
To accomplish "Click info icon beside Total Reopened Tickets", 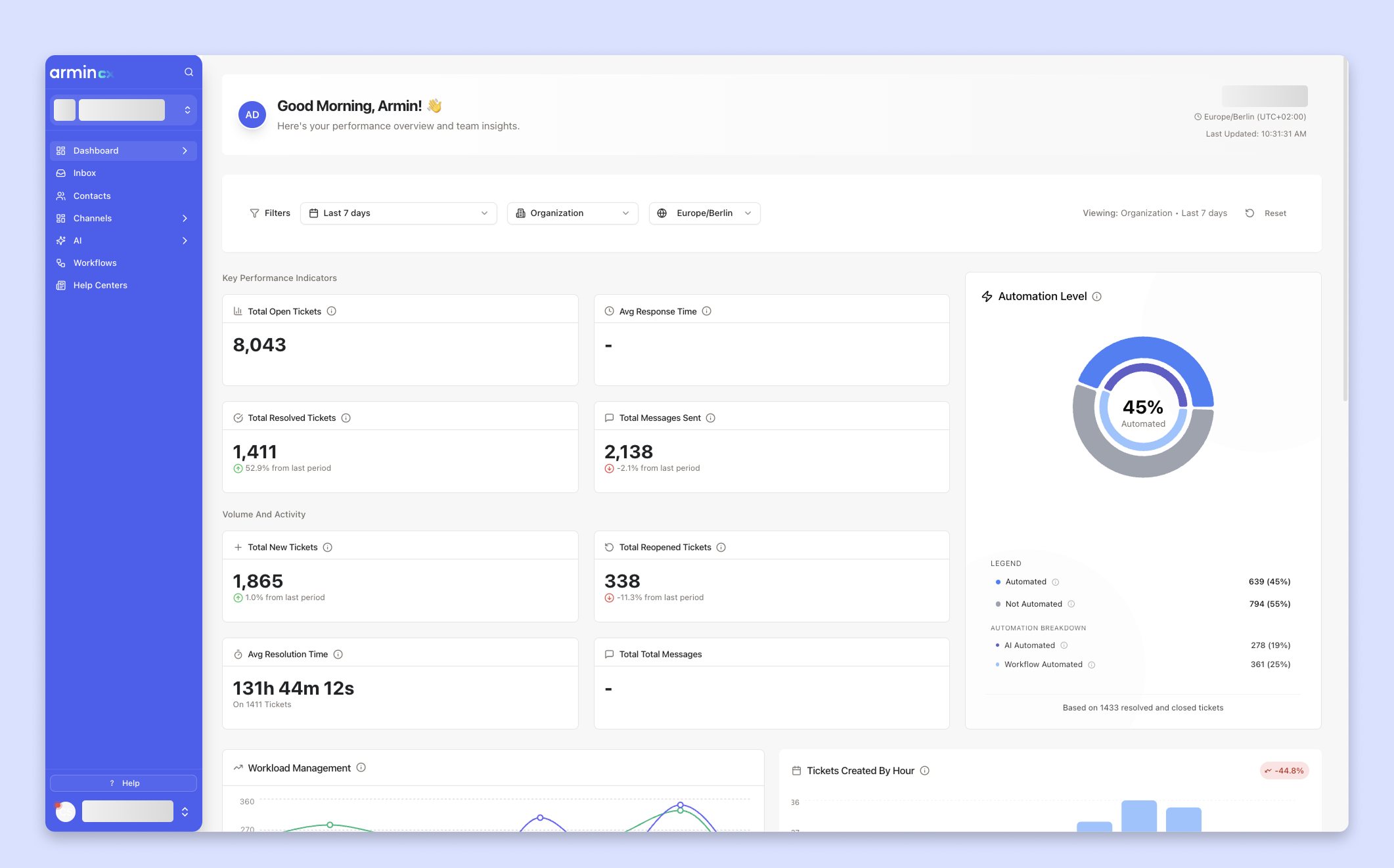I will tap(721, 548).
